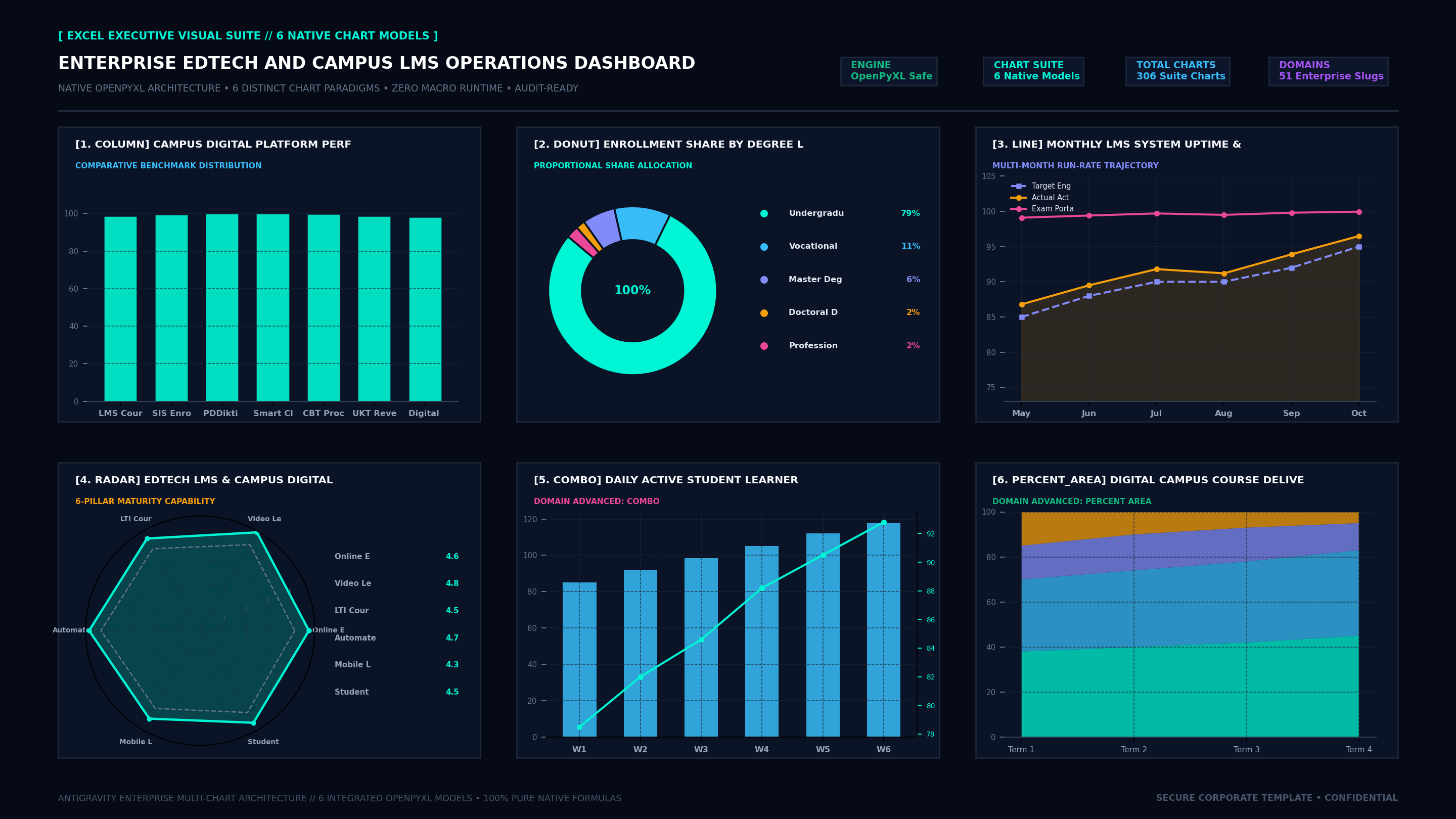Click the 6-PILLAR MATURITY CAPABILITY subtitle
Image resolution: width=1456 pixels, height=819 pixels.
(x=145, y=502)
